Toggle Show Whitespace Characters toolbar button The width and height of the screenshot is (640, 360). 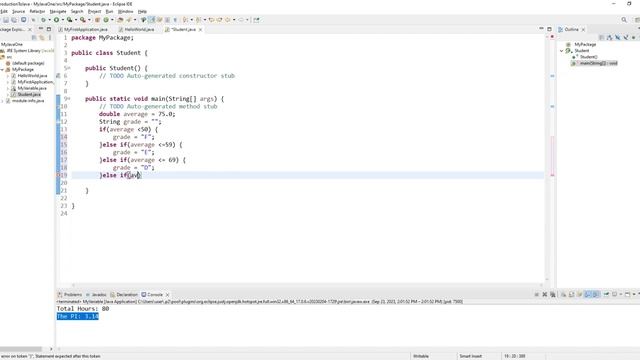click(x=175, y=20)
